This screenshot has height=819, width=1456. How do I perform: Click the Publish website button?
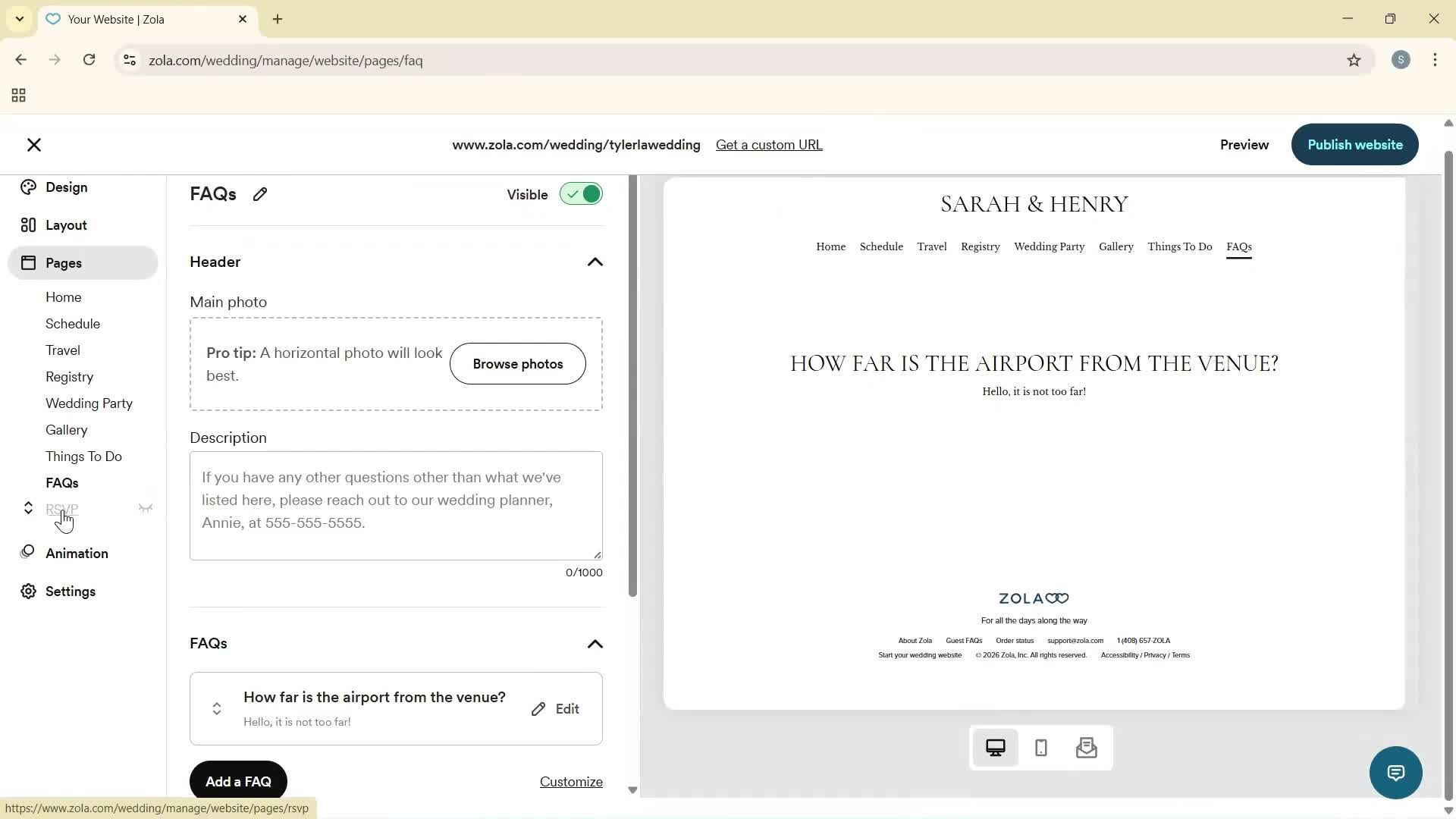[1354, 144]
